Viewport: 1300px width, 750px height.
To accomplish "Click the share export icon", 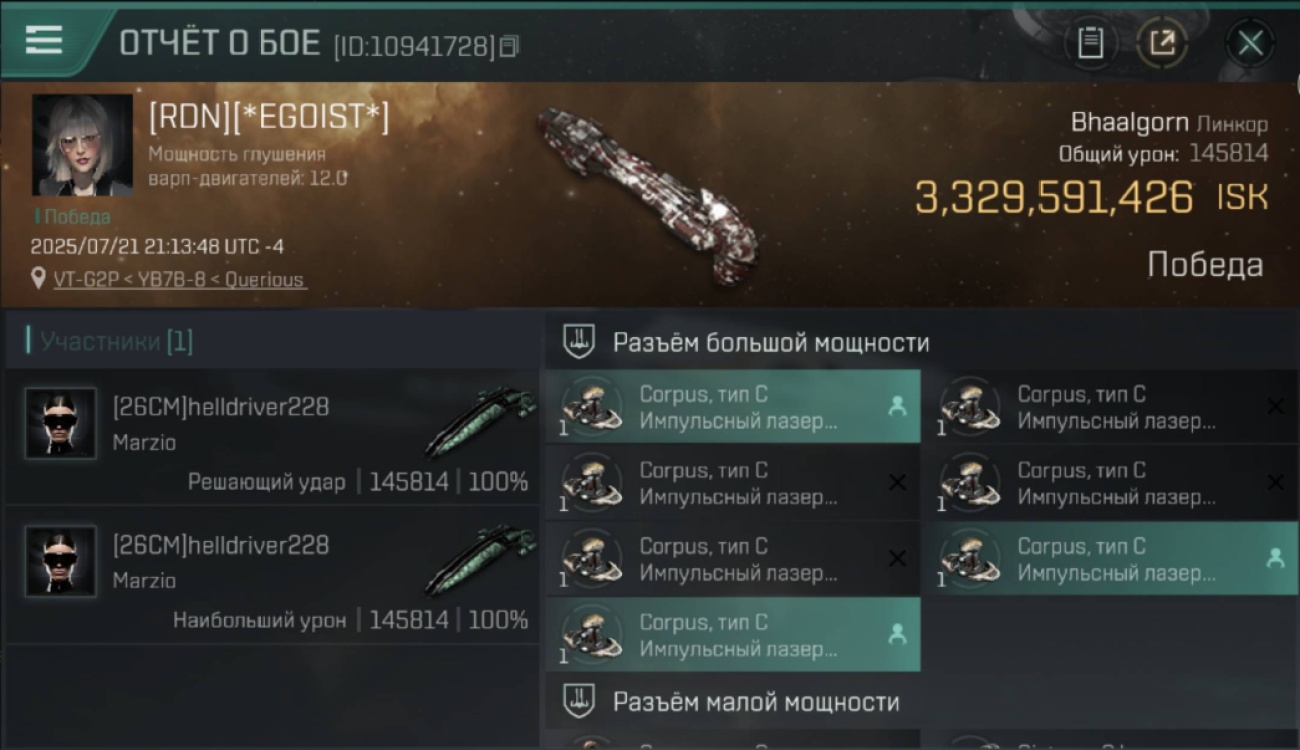I will [1162, 42].
